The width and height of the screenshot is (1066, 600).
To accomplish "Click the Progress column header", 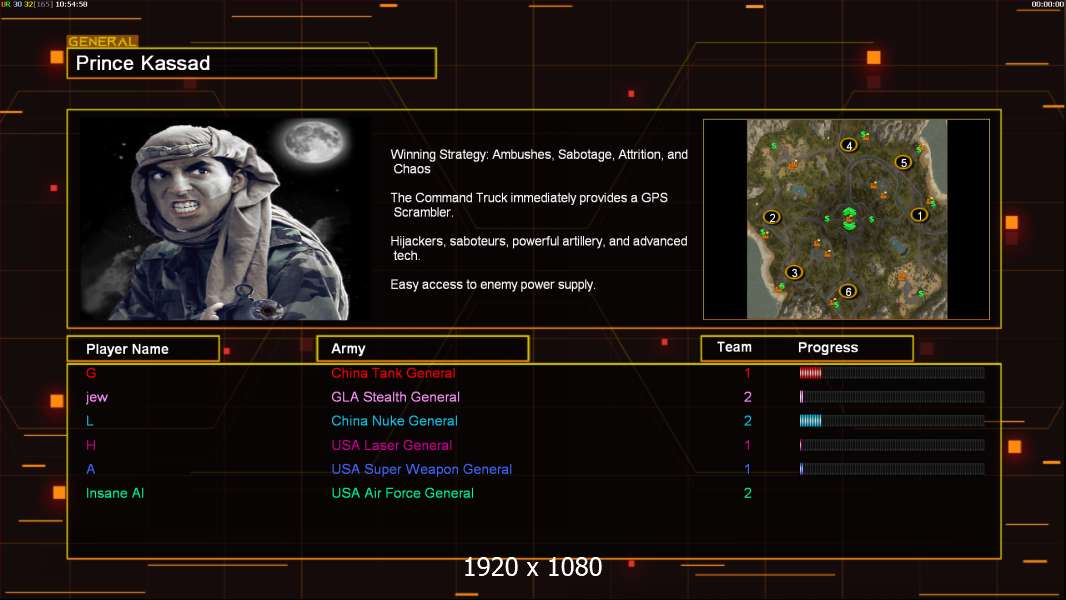I will [x=828, y=348].
